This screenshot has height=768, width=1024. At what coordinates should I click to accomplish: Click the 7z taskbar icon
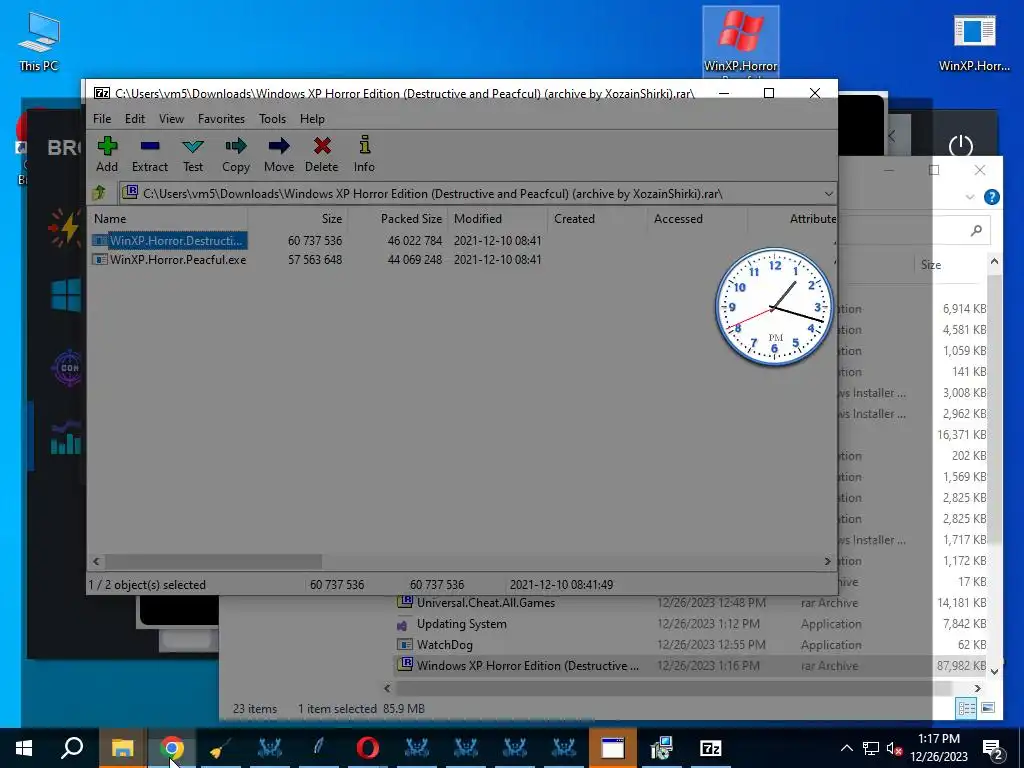coord(710,748)
